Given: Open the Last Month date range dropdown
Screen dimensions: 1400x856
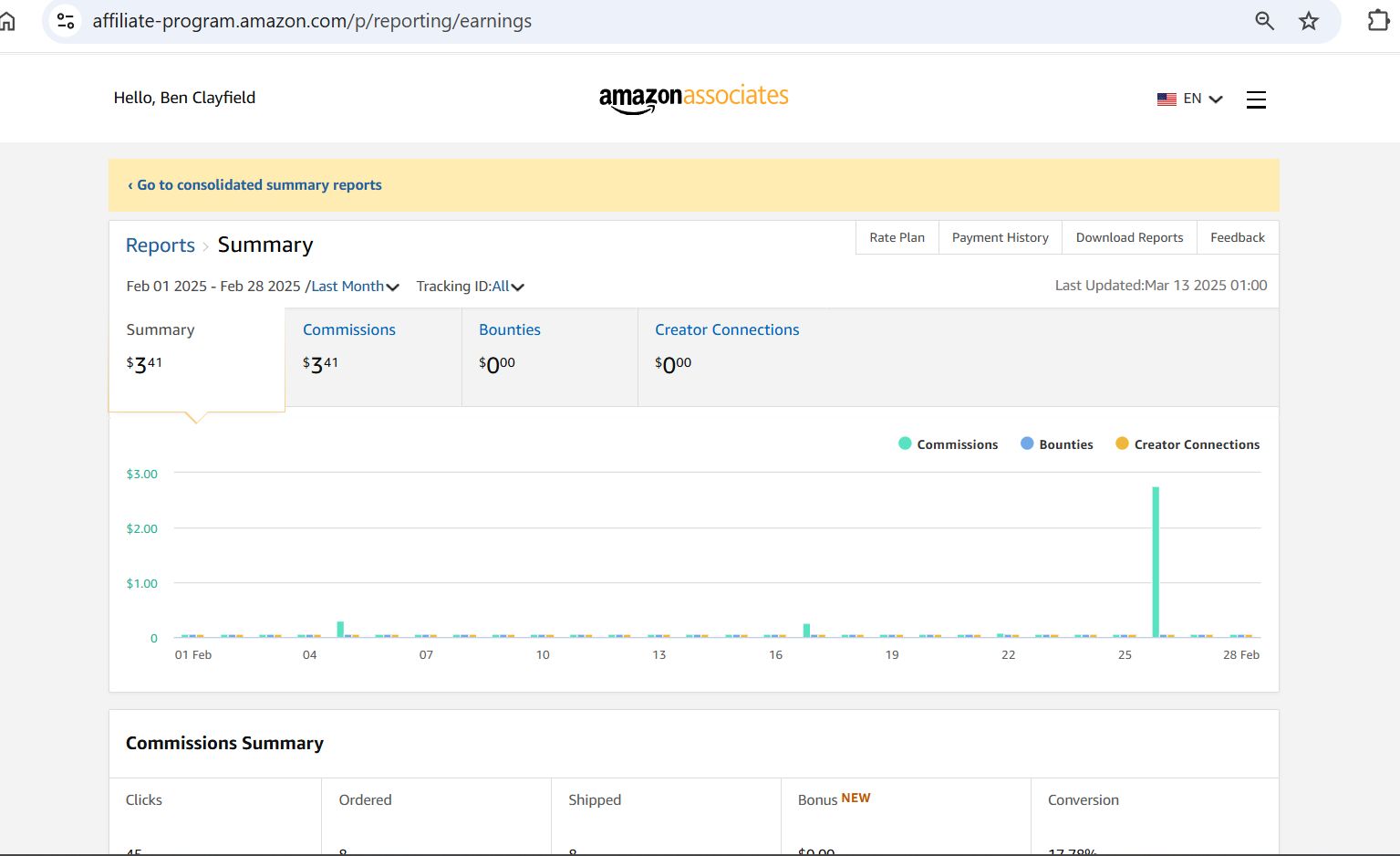Looking at the screenshot, I should 356,287.
